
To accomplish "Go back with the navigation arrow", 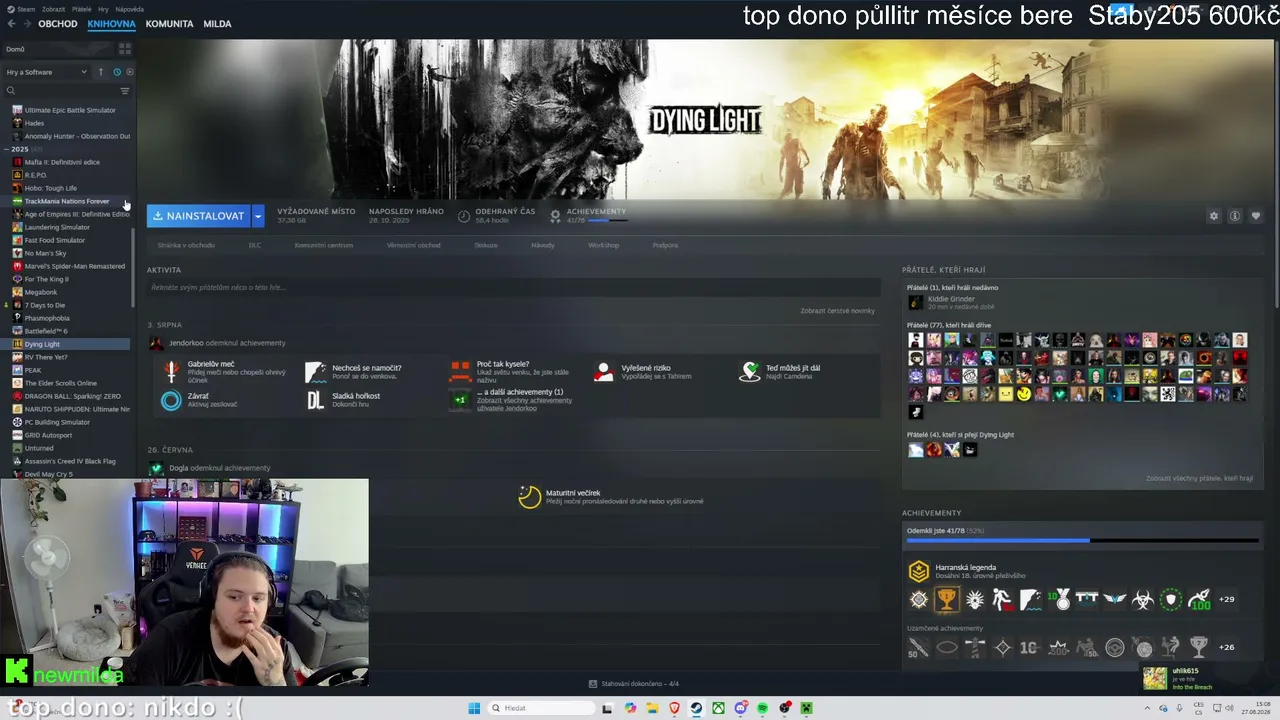I will (x=11, y=24).
